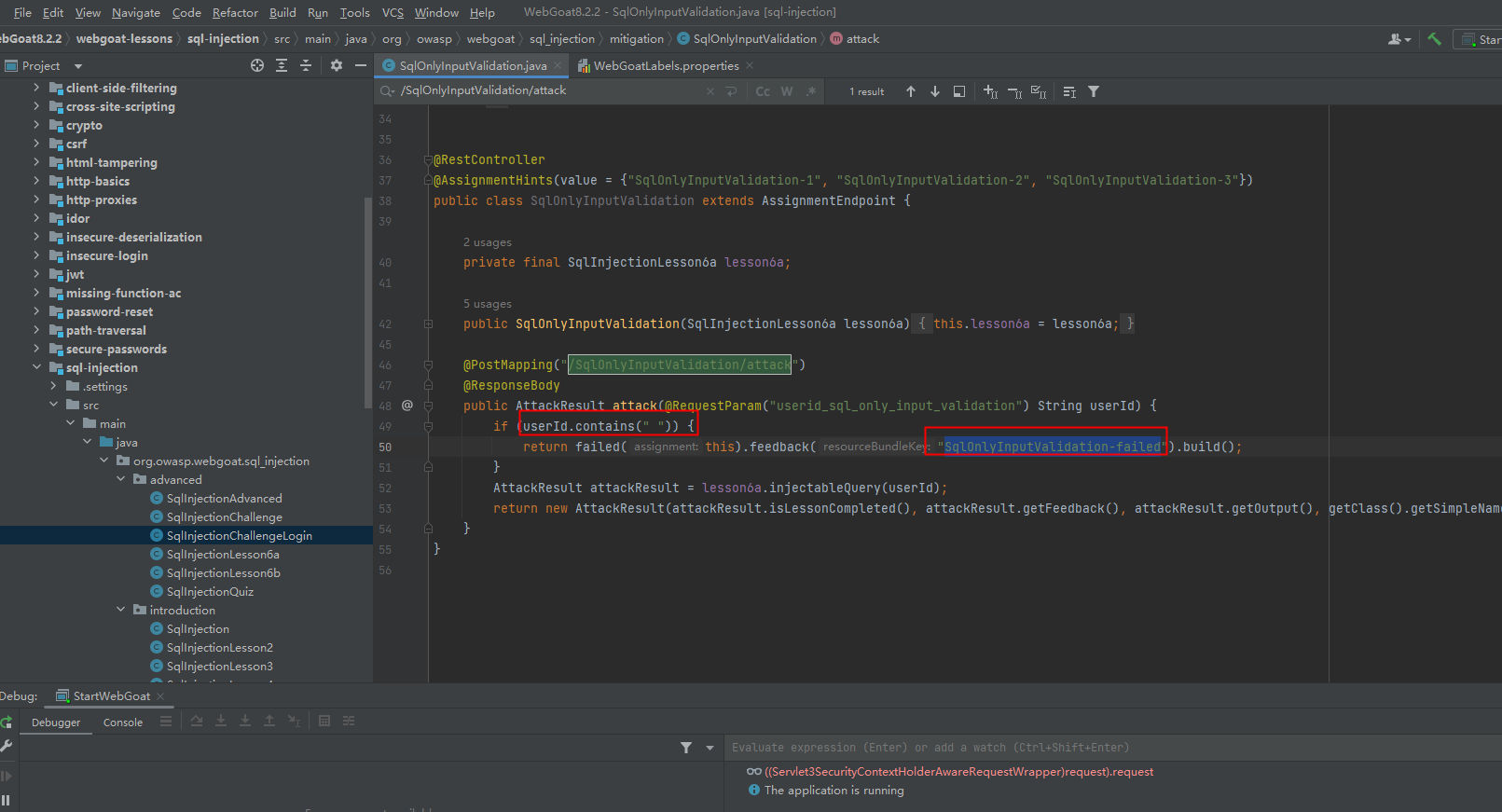The height and width of the screenshot is (812, 1502).
Task: Close the WebGoatLabels.properties tab
Action: tap(750, 65)
